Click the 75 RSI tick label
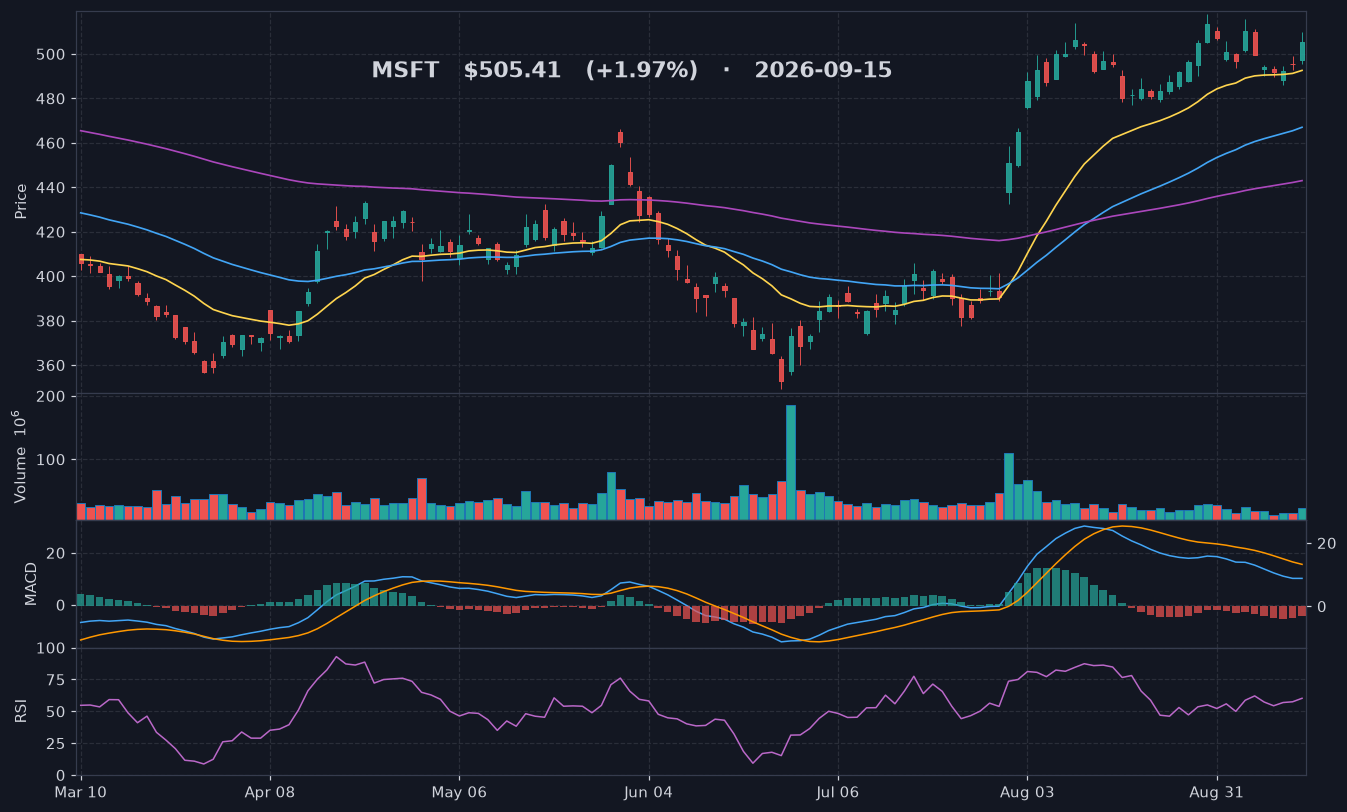Viewport: 1347px width, 812px height. tap(57, 681)
